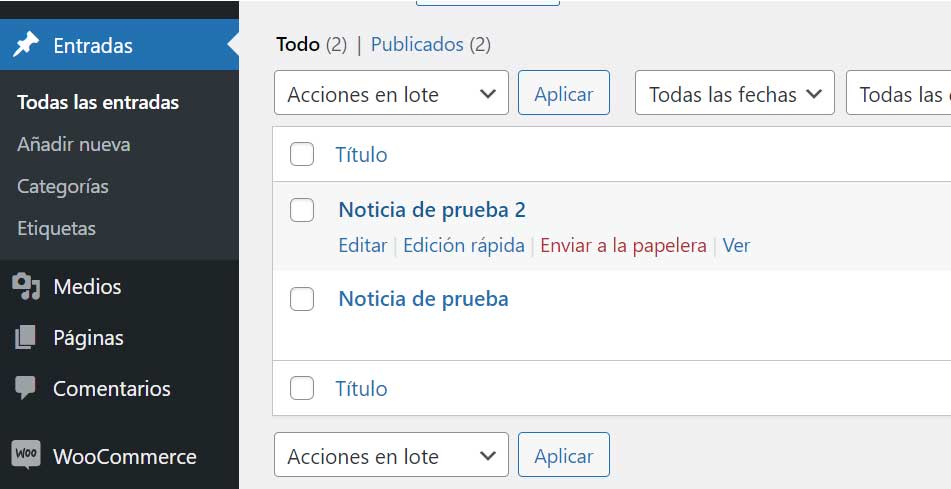Tick the checkbox beside Noticia de prueba

pos(301,299)
